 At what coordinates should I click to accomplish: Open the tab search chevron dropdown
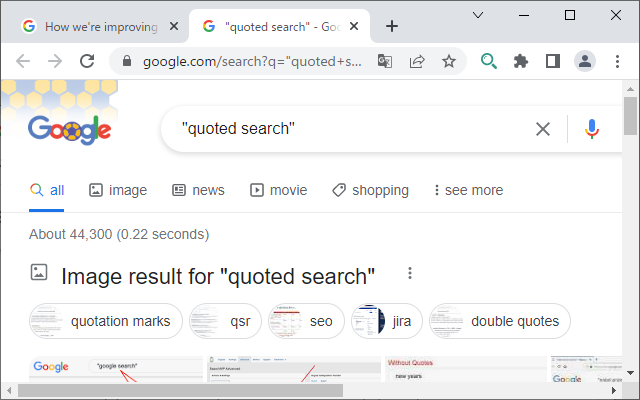click(479, 15)
